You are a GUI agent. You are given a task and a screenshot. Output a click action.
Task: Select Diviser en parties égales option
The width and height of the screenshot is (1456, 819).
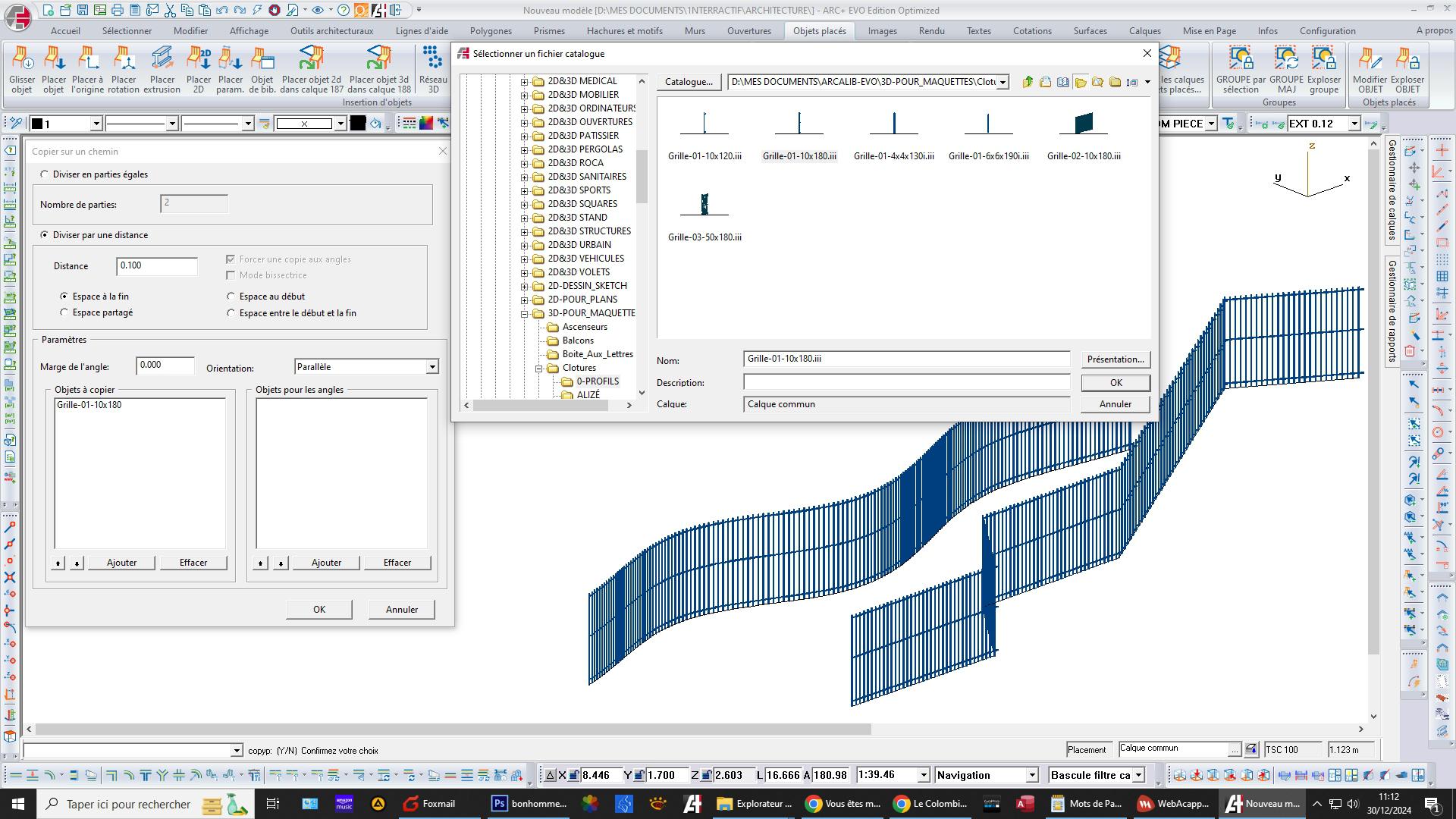pyautogui.click(x=45, y=174)
